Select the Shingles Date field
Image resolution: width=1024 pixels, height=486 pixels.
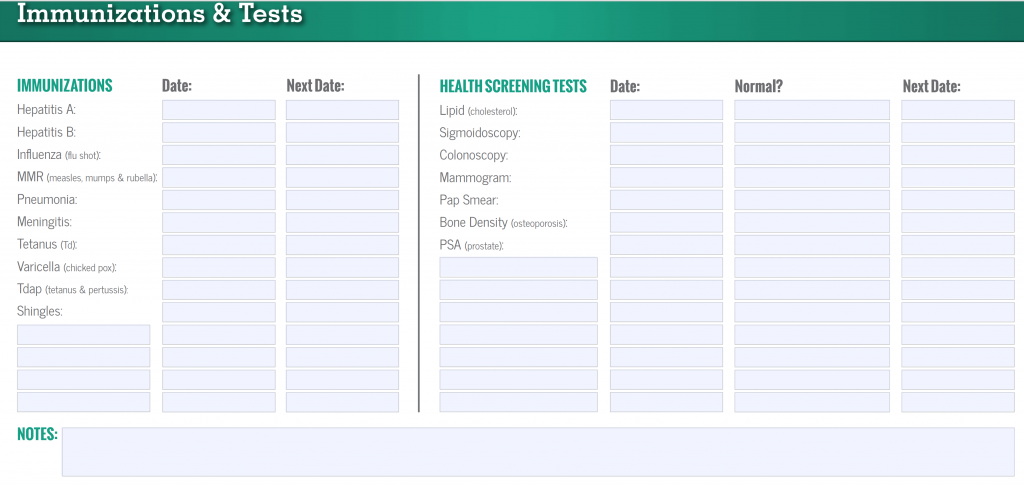click(219, 312)
